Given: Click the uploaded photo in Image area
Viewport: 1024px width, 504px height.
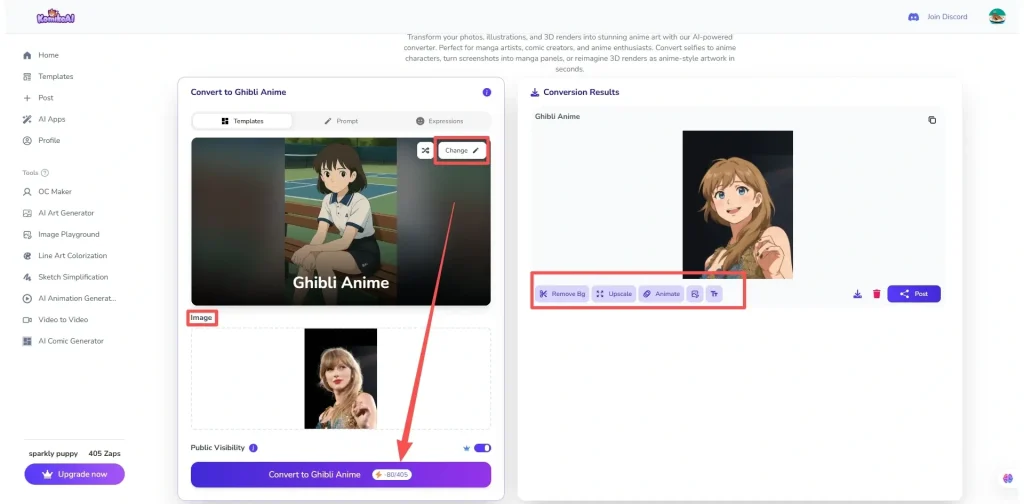Looking at the screenshot, I should pyautogui.click(x=340, y=379).
